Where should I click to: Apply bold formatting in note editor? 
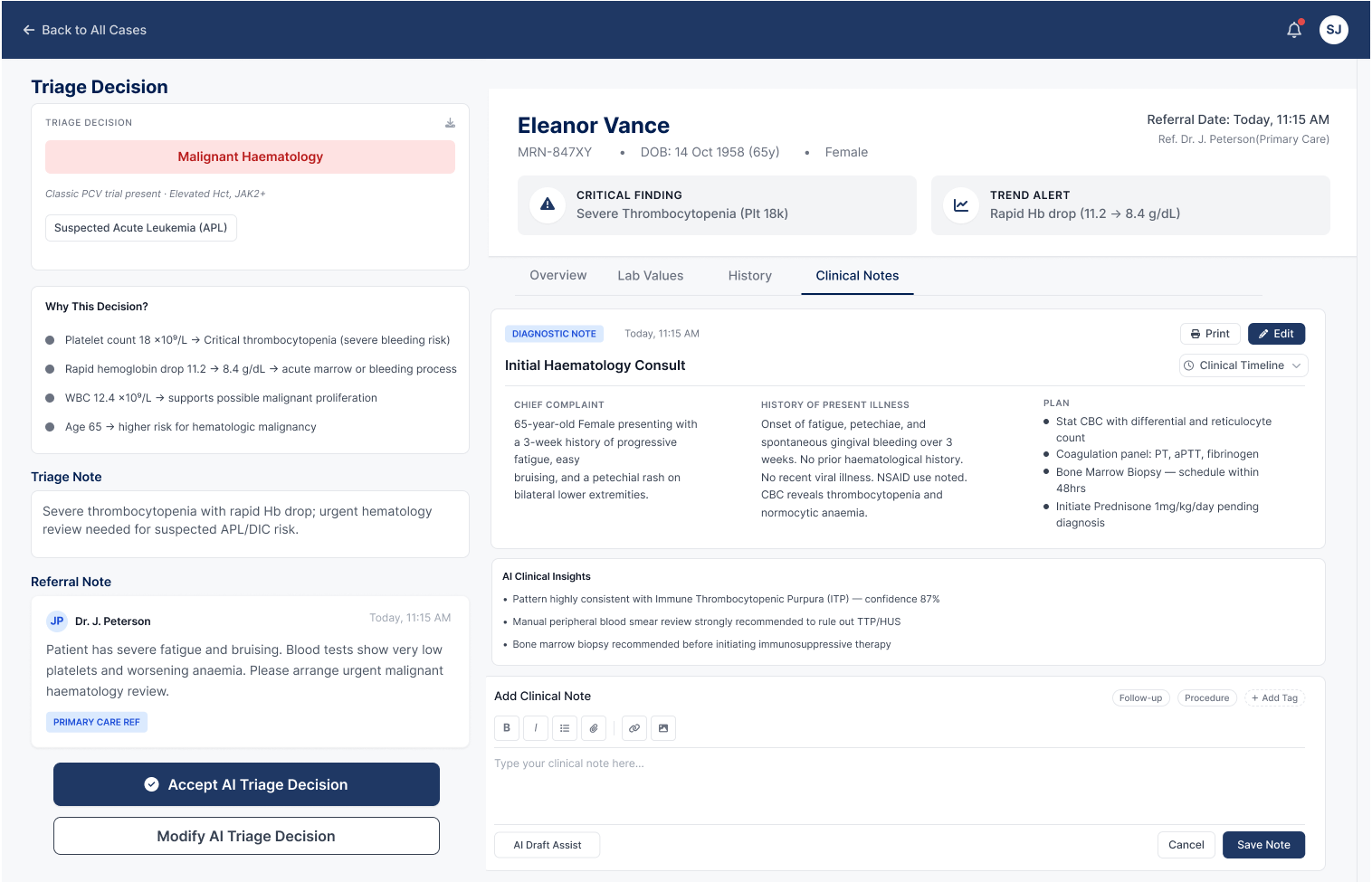507,728
